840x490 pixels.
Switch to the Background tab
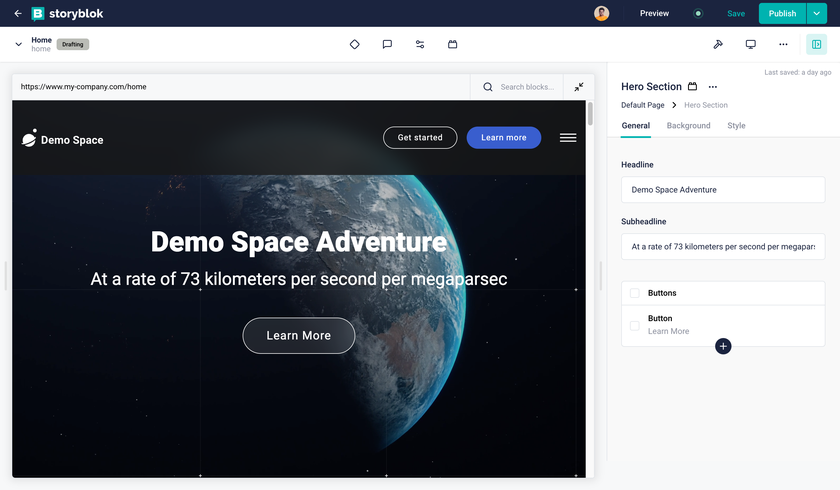tap(688, 126)
